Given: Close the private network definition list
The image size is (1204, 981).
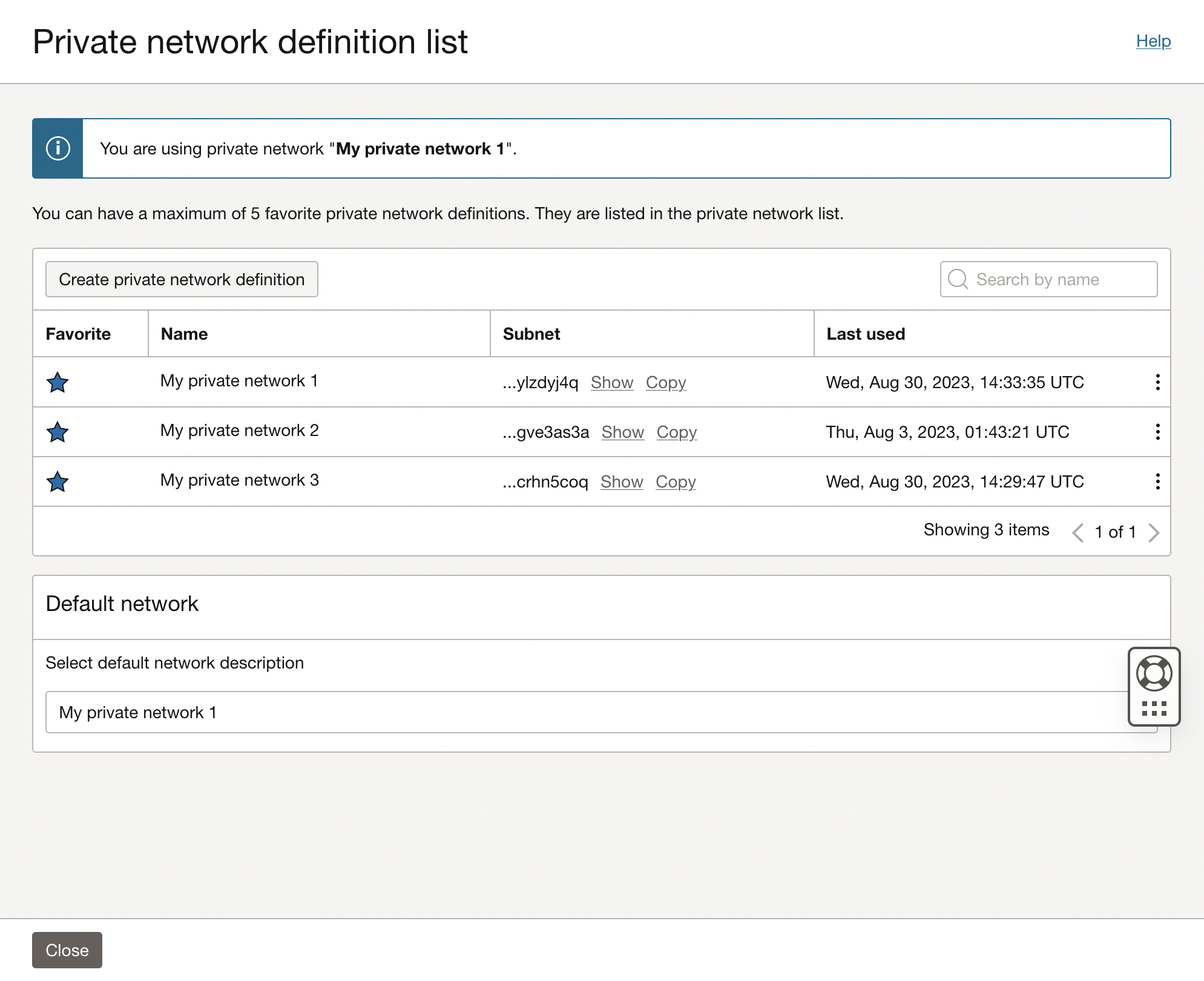Looking at the screenshot, I should coord(66,950).
